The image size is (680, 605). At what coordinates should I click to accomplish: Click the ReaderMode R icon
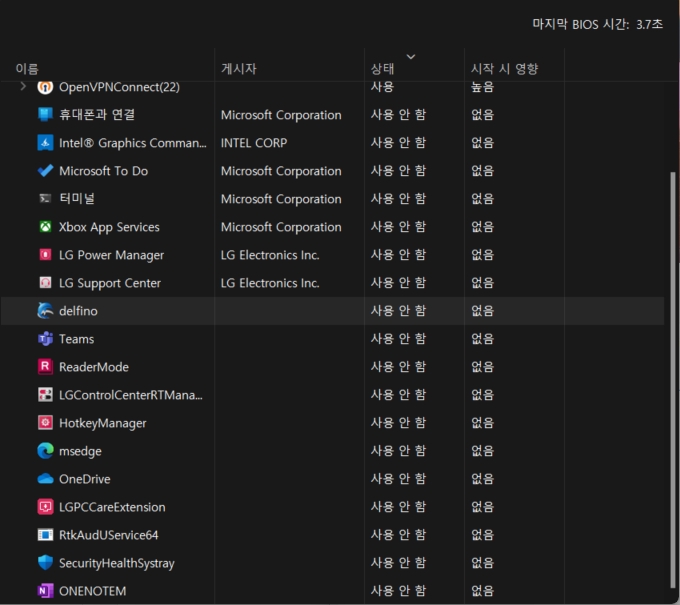[x=45, y=366]
